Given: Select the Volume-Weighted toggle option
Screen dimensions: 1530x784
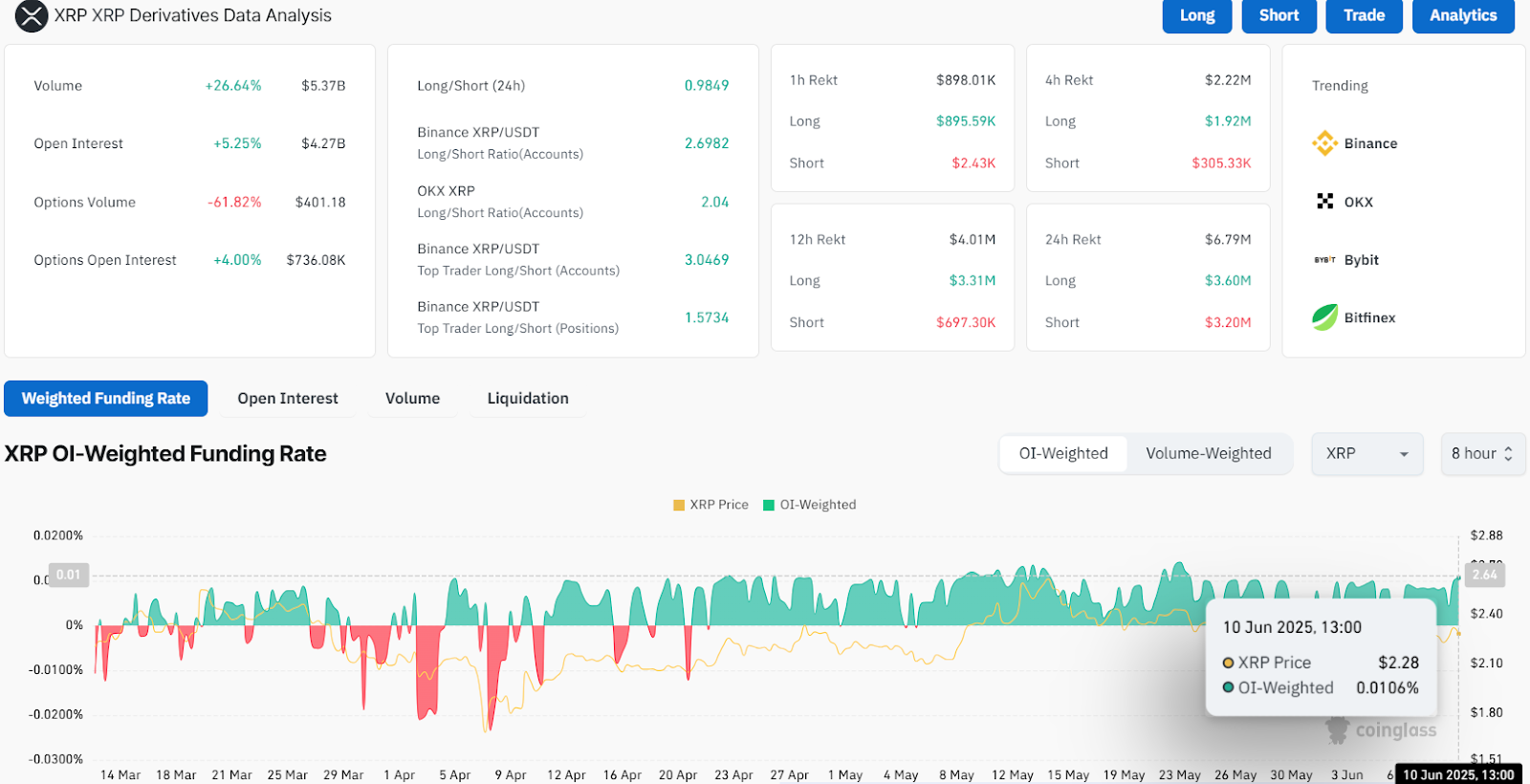Looking at the screenshot, I should pyautogui.click(x=1209, y=454).
